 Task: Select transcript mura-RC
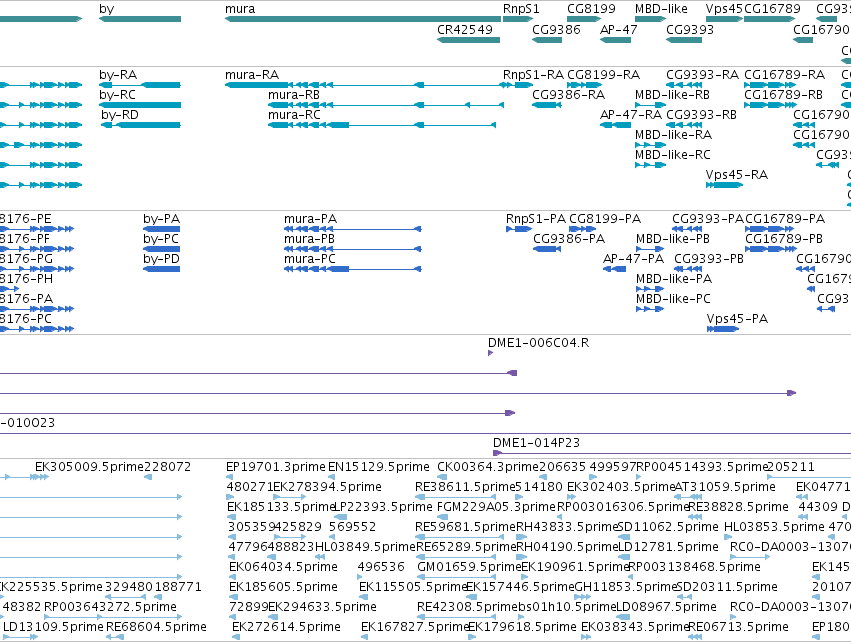(382, 125)
